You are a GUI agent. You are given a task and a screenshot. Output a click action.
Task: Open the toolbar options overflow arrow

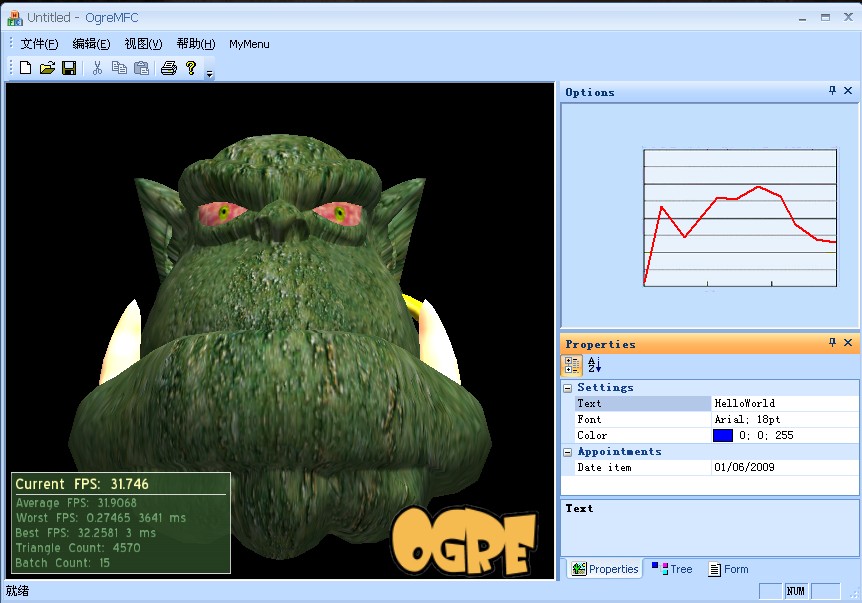point(209,74)
